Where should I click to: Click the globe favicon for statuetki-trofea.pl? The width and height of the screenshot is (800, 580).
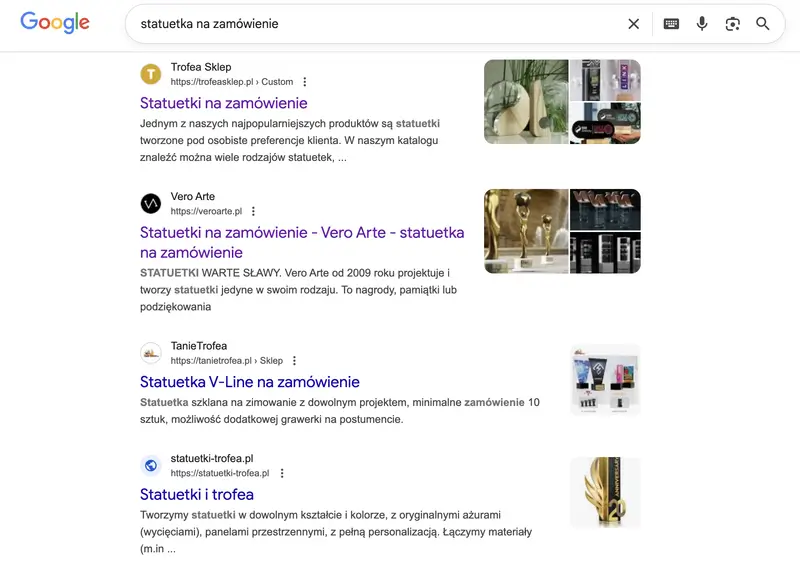click(151, 465)
